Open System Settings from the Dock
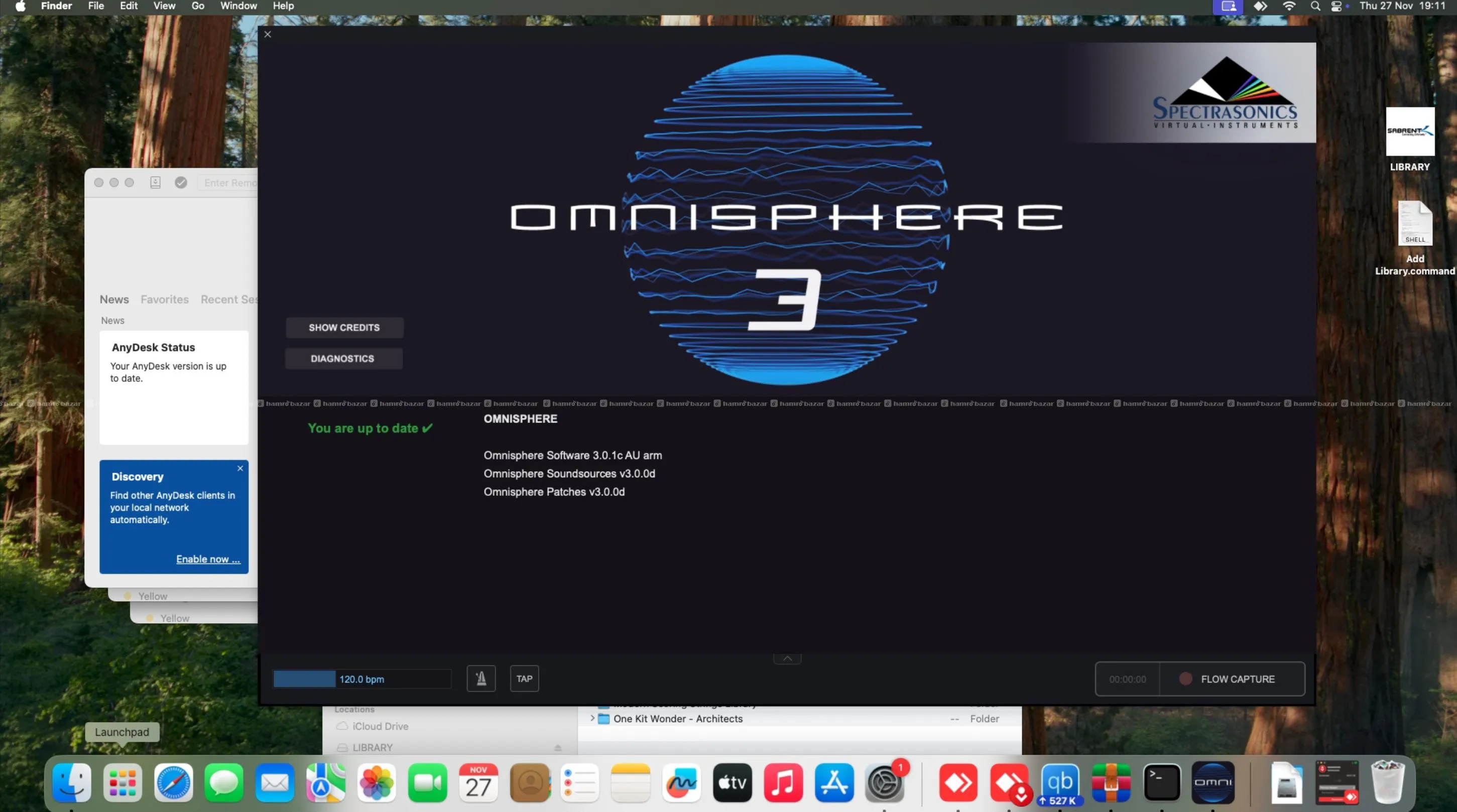 [885, 782]
